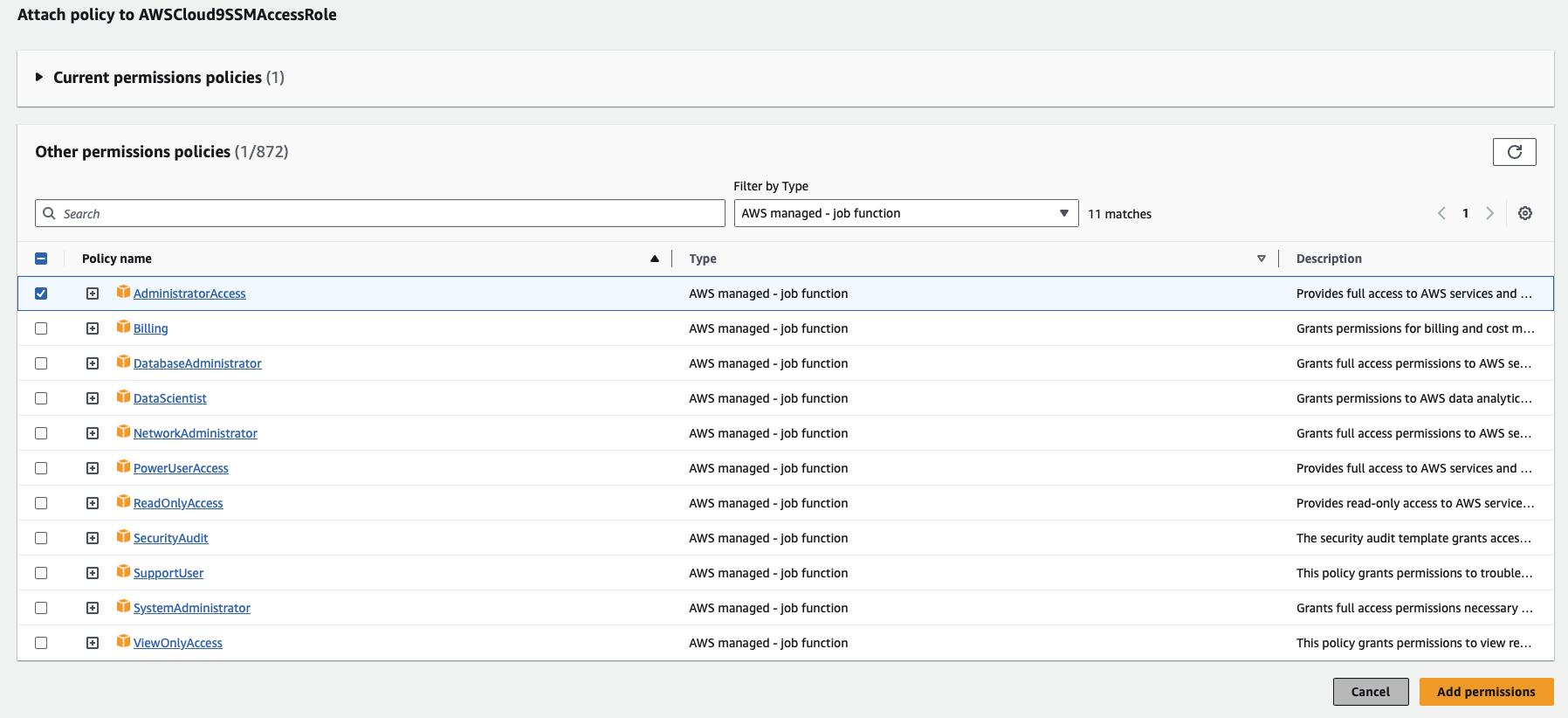Click orange policy icon beside SecurityAudit
The height and width of the screenshot is (718, 1568).
point(123,536)
